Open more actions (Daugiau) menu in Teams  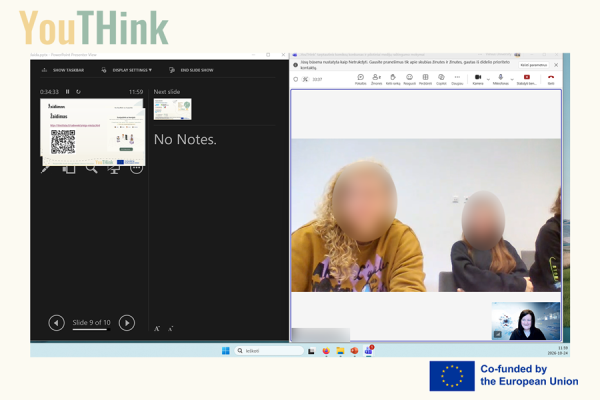point(457,79)
